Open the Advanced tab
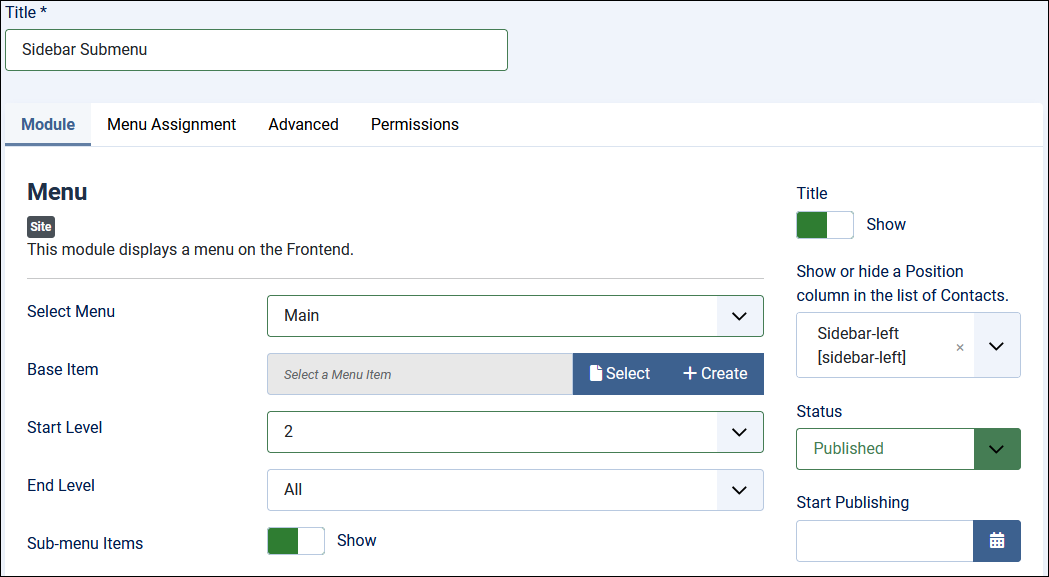 point(304,125)
